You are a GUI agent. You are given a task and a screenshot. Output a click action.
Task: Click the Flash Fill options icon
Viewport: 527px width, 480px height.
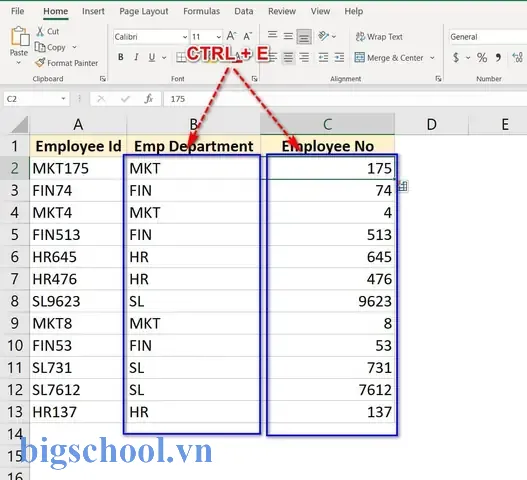[403, 186]
